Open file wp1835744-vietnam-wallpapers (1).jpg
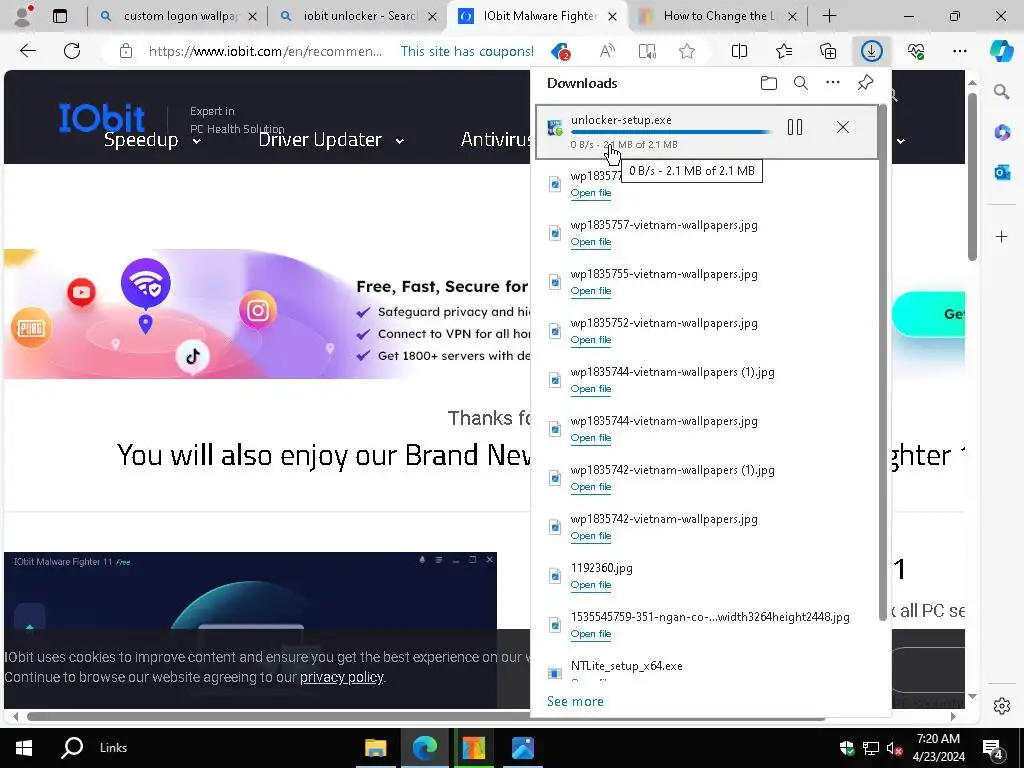Viewport: 1024px width, 768px height. pyautogui.click(x=591, y=389)
